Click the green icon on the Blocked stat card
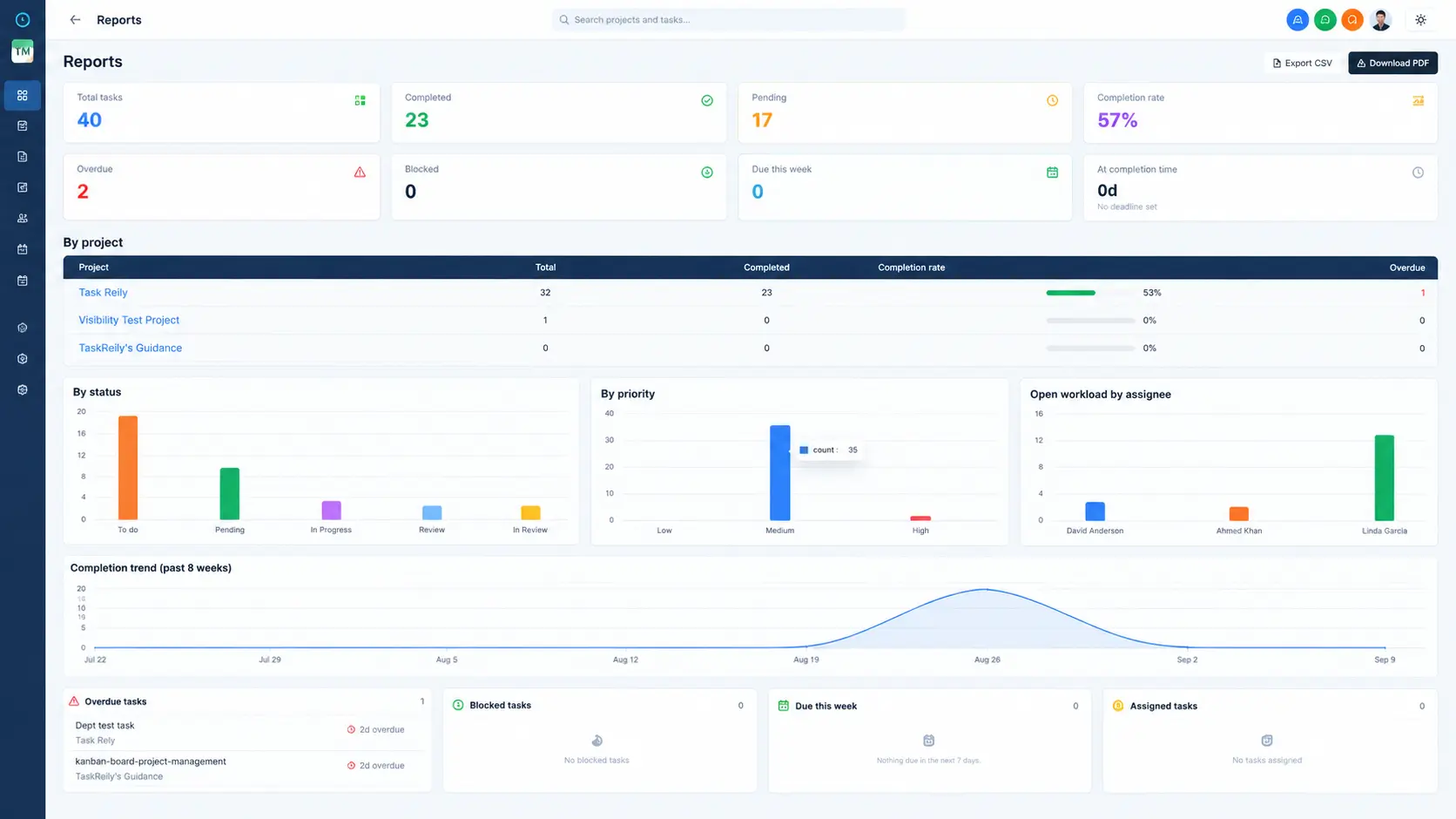The width and height of the screenshot is (1456, 819). point(707,173)
